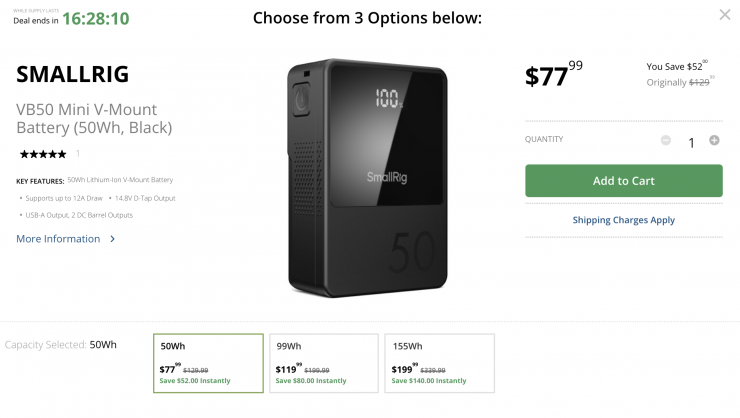Decrease quantity with minus icon
740x418 pixels.
(x=666, y=140)
